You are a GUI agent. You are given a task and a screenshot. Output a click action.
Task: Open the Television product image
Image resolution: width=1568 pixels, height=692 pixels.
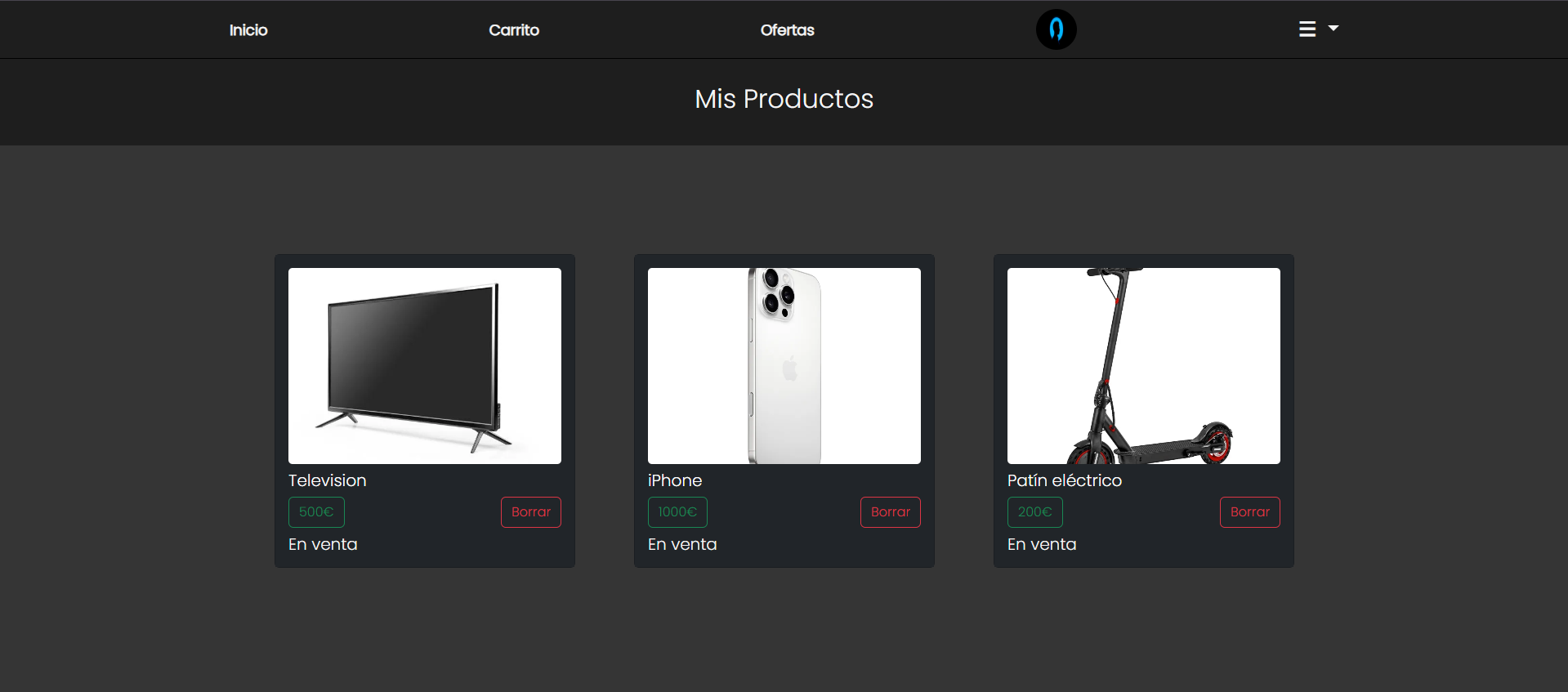(425, 366)
